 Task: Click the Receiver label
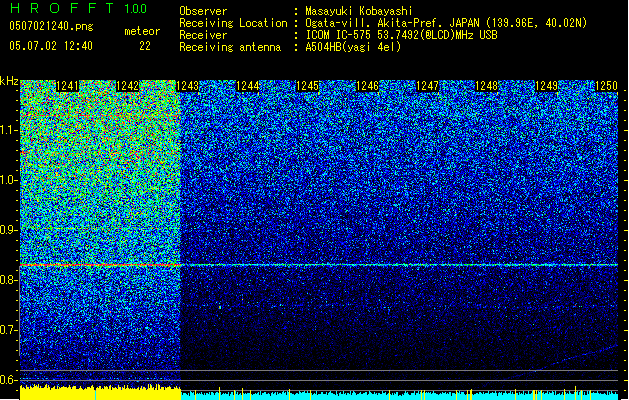point(203,35)
